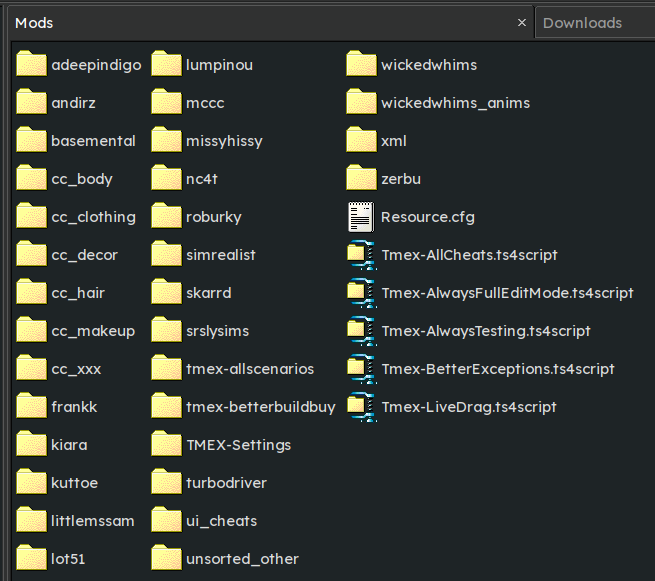Click the xml folder name
655x581 pixels.
pyautogui.click(x=394, y=141)
